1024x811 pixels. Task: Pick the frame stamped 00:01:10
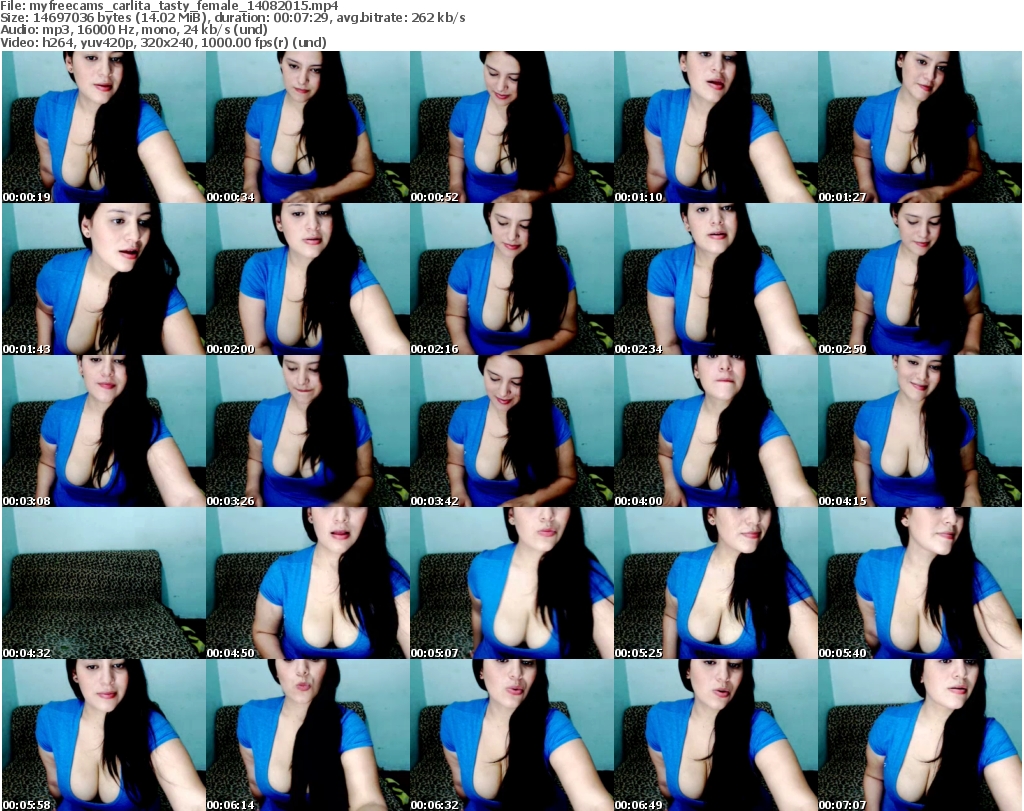point(716,127)
